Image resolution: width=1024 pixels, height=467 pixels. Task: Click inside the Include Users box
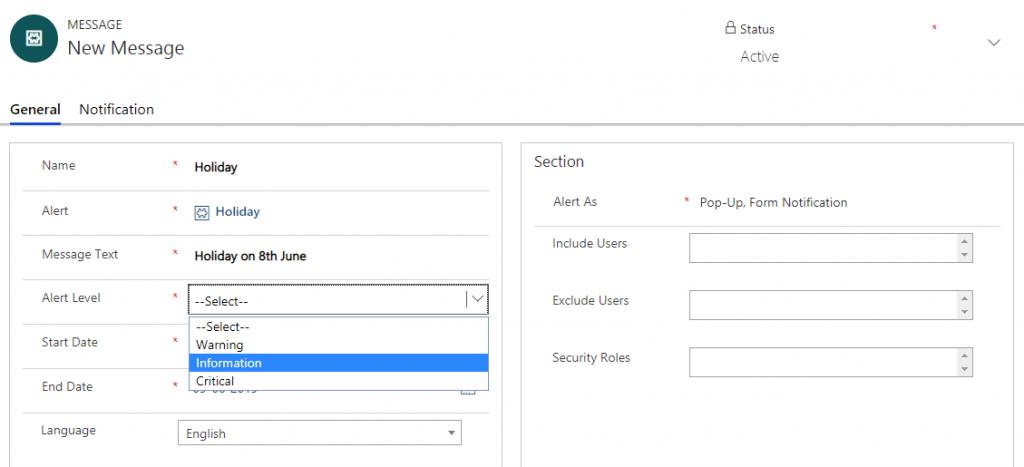(822, 248)
